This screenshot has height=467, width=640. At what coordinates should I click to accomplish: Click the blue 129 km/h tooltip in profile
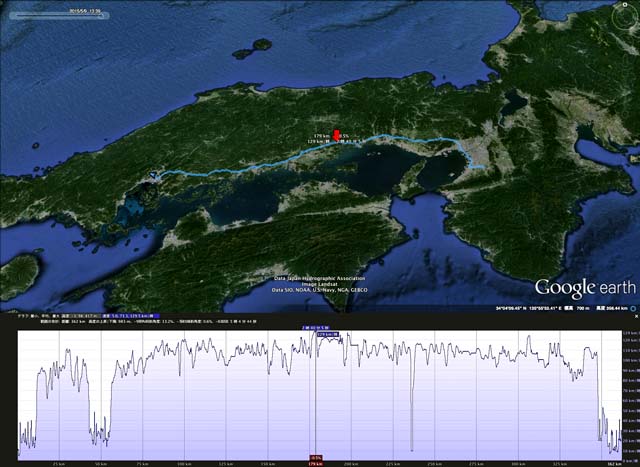click(327, 334)
